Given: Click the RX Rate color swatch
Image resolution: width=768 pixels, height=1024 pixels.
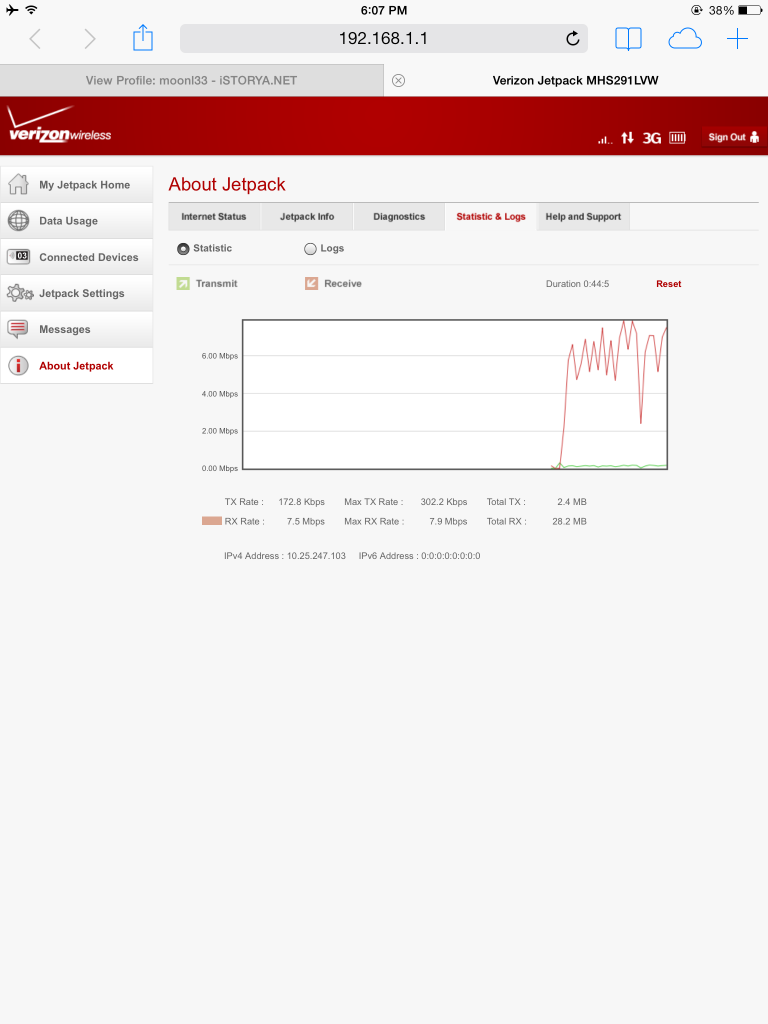Looking at the screenshot, I should [211, 521].
